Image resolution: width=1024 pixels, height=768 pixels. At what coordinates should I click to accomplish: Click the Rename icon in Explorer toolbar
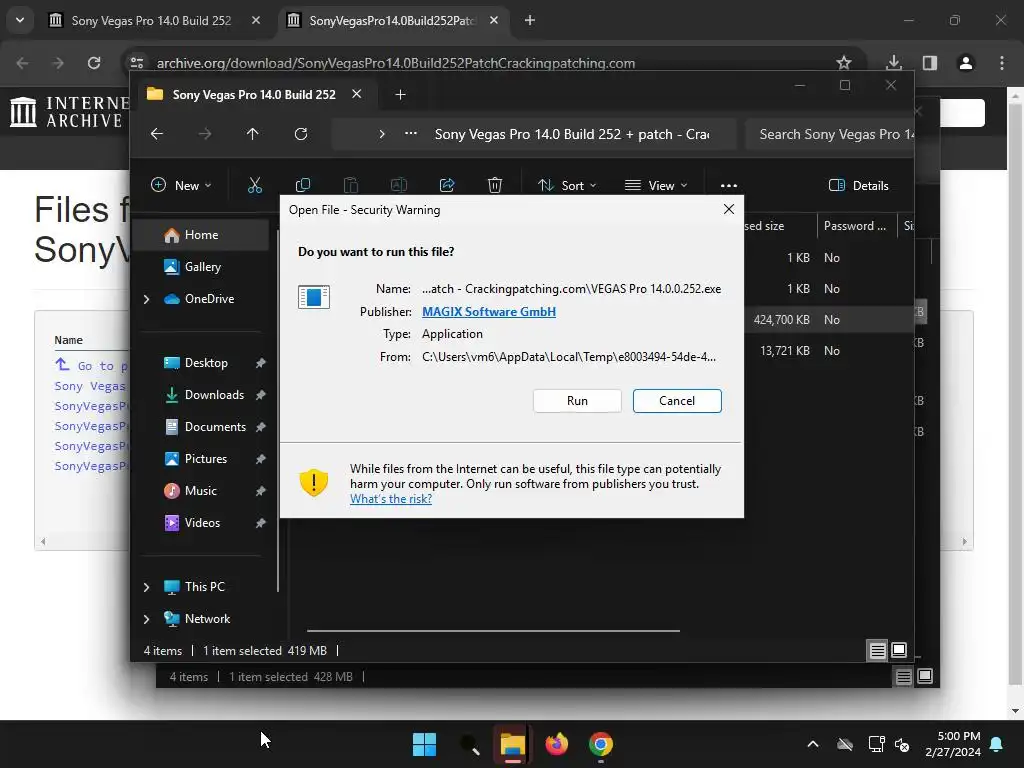point(398,185)
